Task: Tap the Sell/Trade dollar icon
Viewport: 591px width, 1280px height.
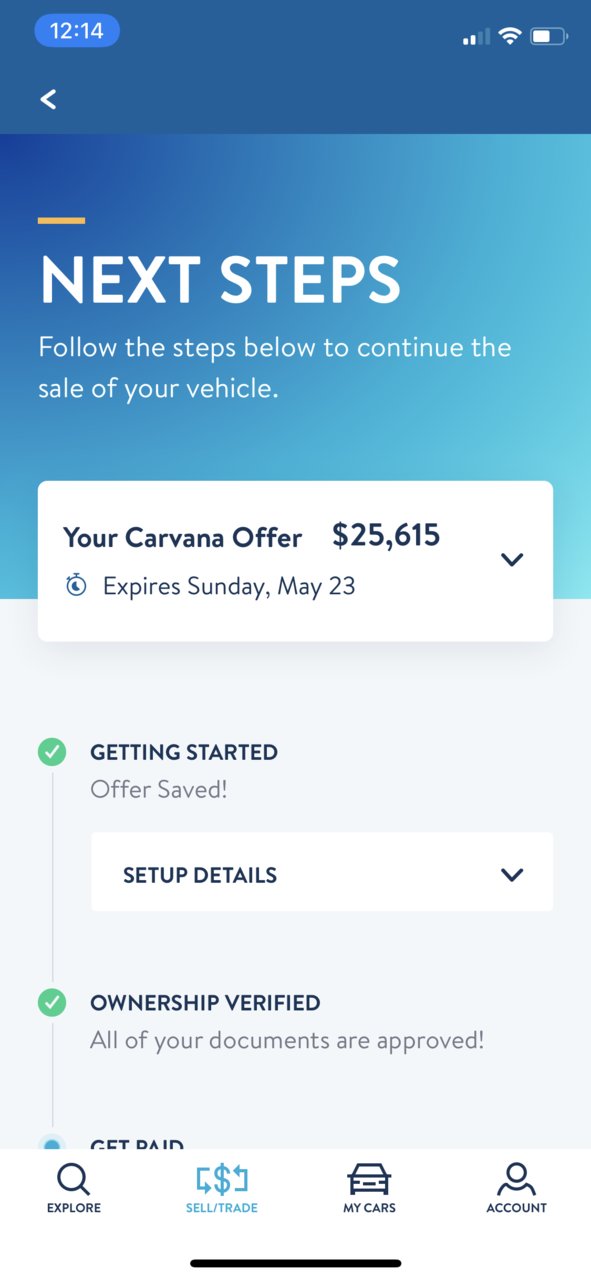Action: [x=221, y=1180]
